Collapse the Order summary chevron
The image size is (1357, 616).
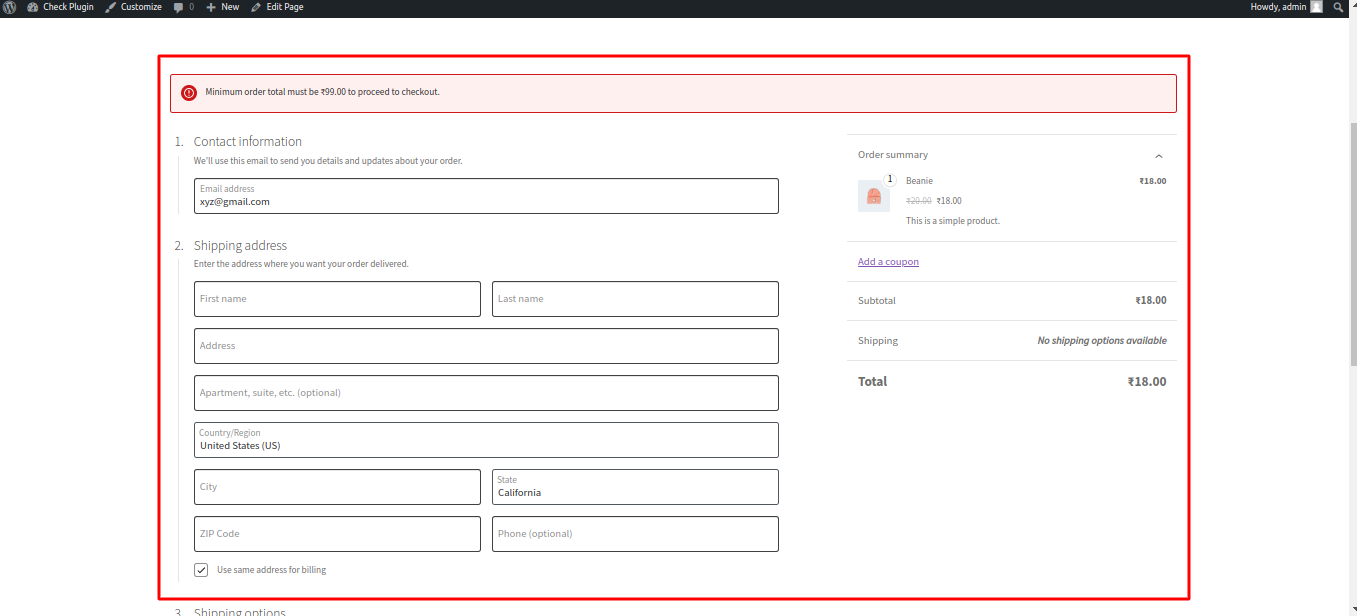coord(1159,156)
